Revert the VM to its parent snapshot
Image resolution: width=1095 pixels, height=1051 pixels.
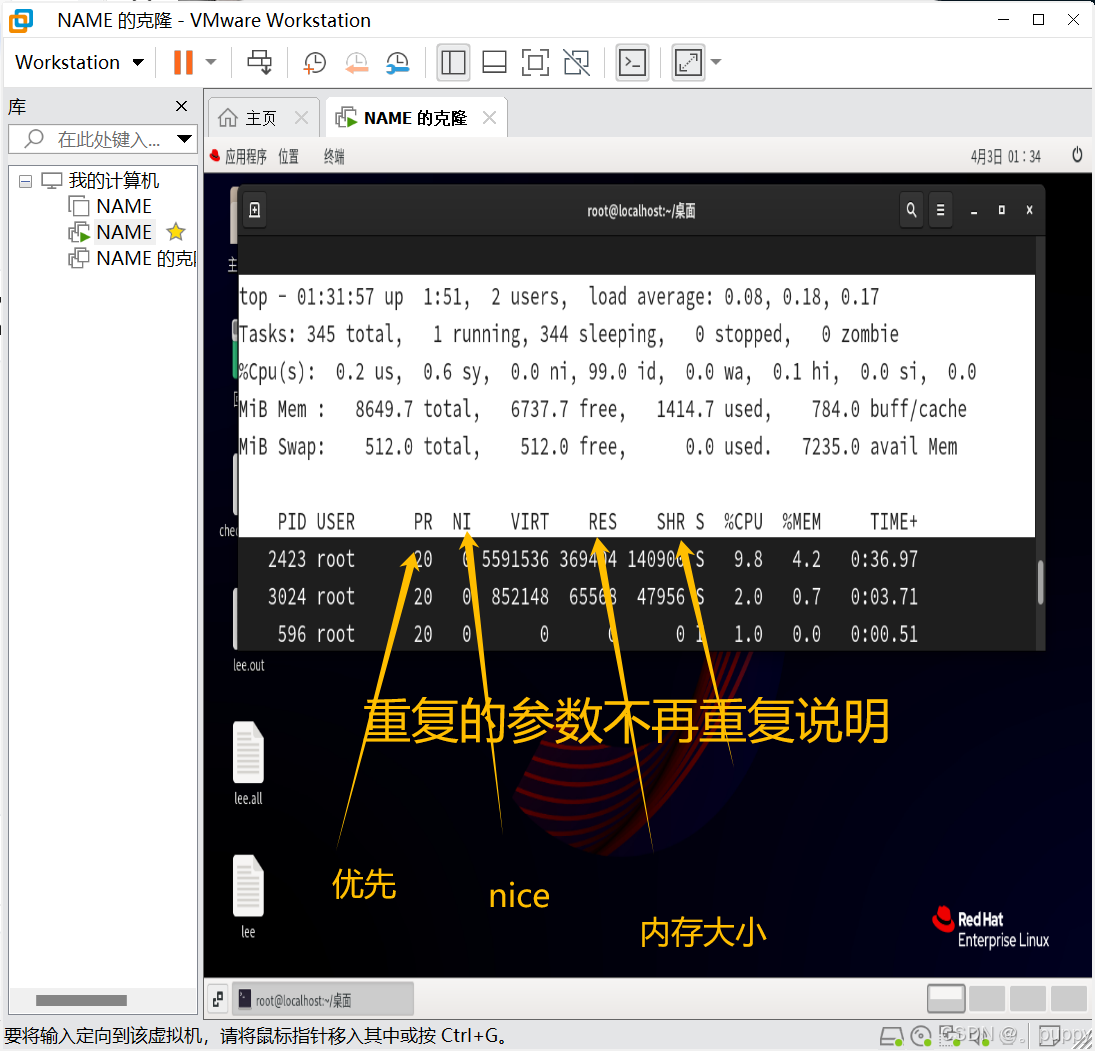(x=356, y=62)
